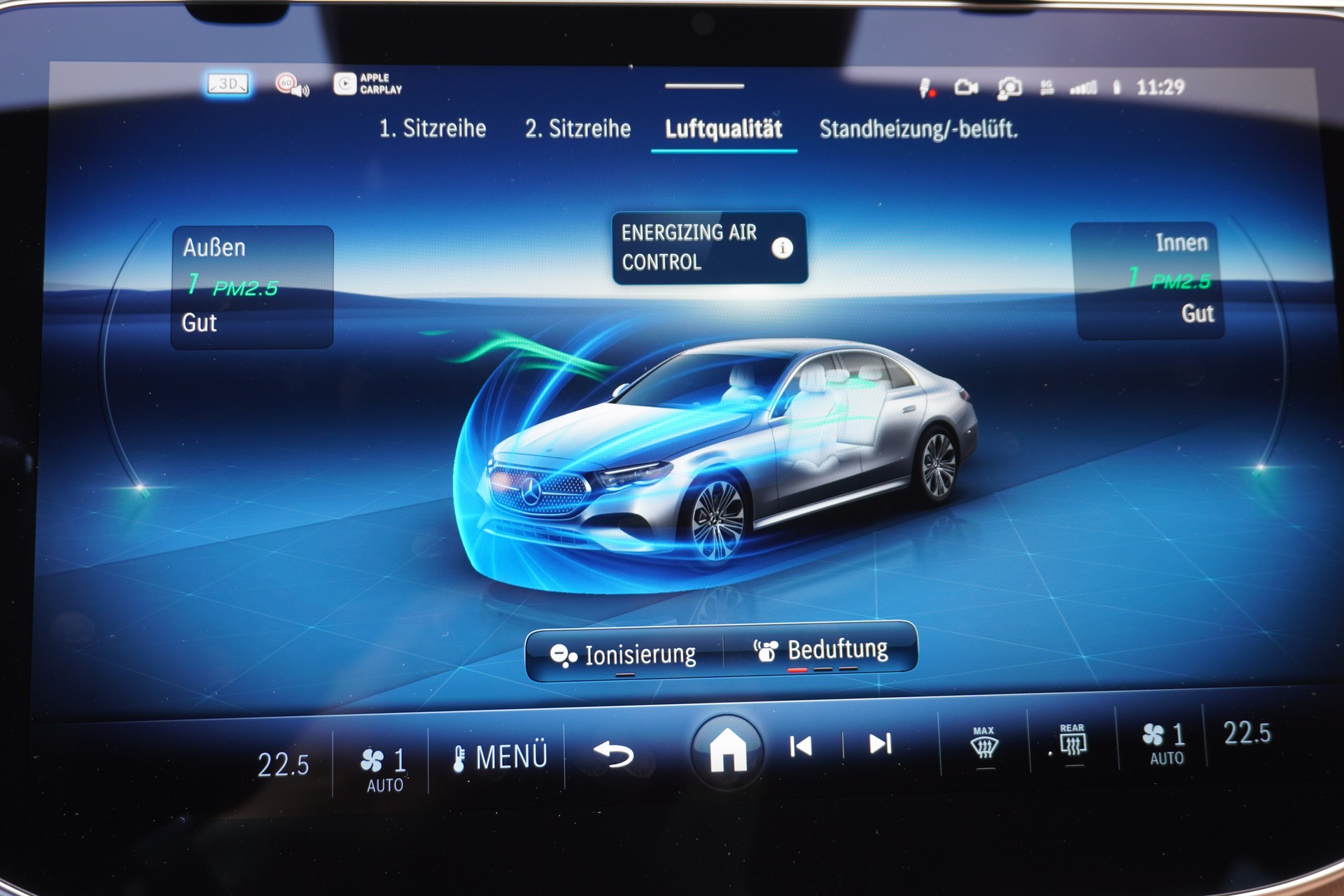Tap the Außen PM2.5 air quality card

(x=252, y=287)
